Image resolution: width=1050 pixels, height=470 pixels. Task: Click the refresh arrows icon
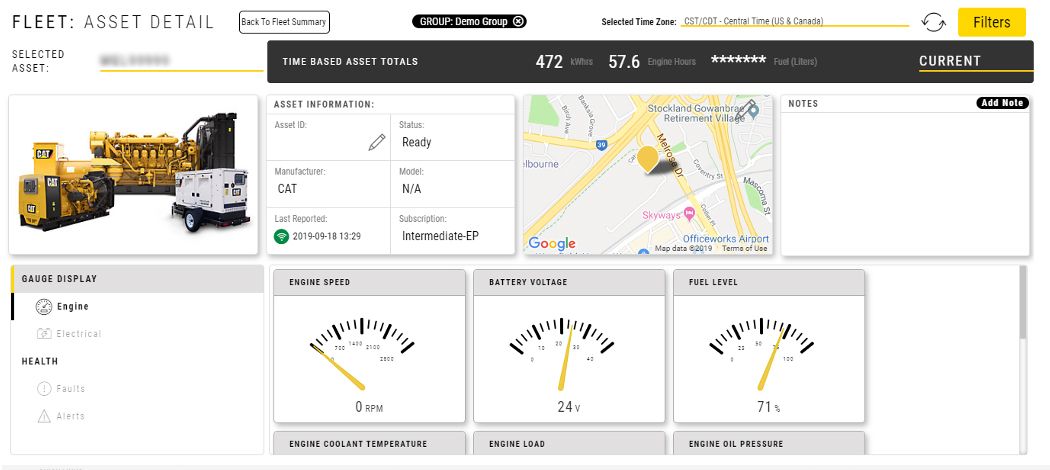coord(933,22)
